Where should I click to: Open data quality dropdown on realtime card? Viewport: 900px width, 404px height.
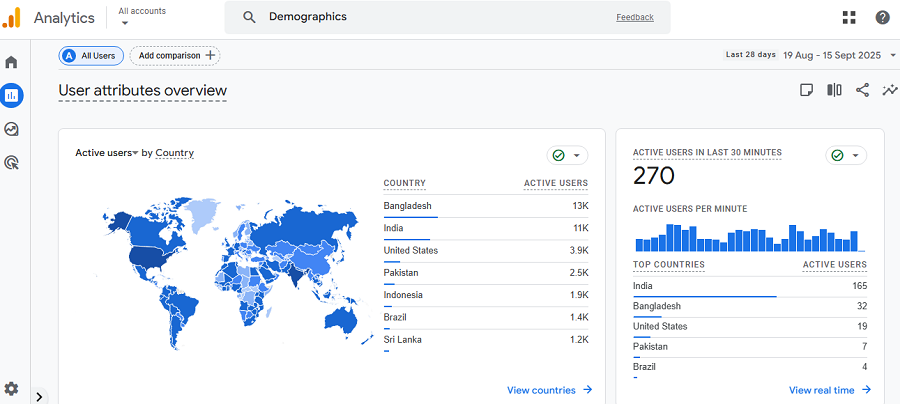pos(846,155)
